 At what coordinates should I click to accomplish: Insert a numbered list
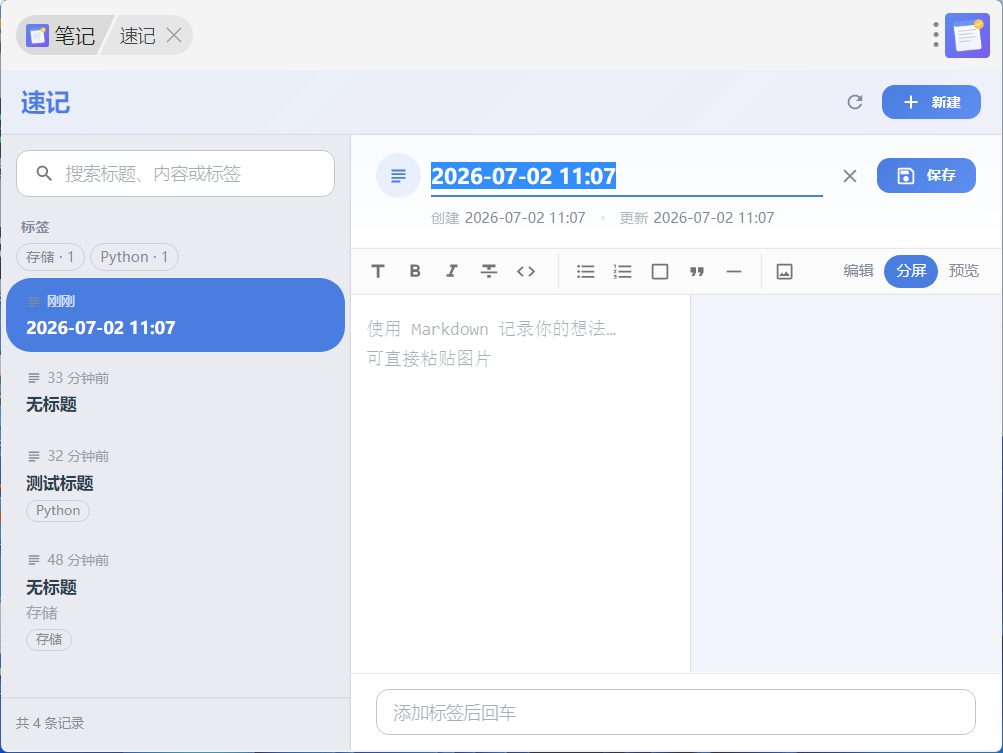(622, 271)
